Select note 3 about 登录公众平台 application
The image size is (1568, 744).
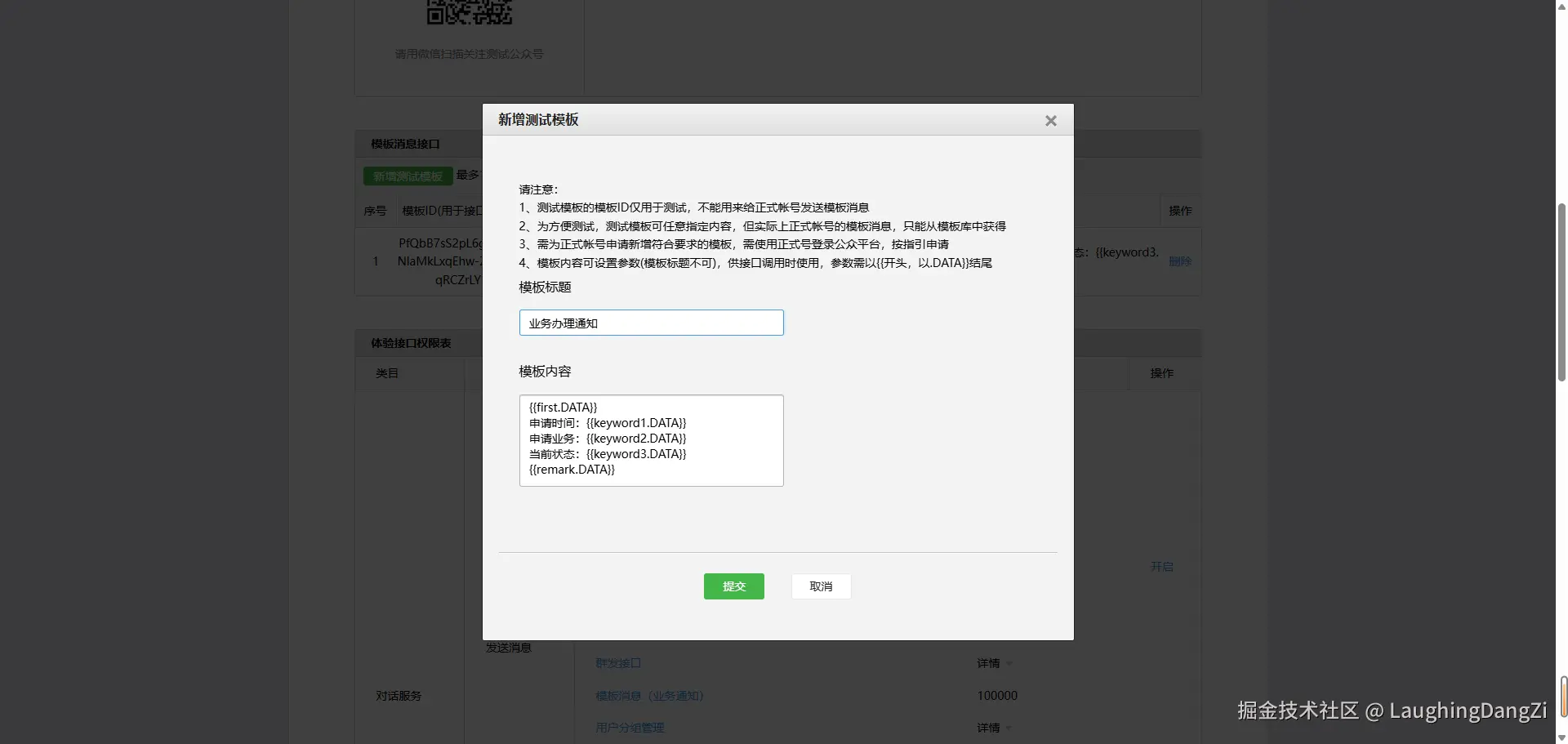[x=734, y=244]
